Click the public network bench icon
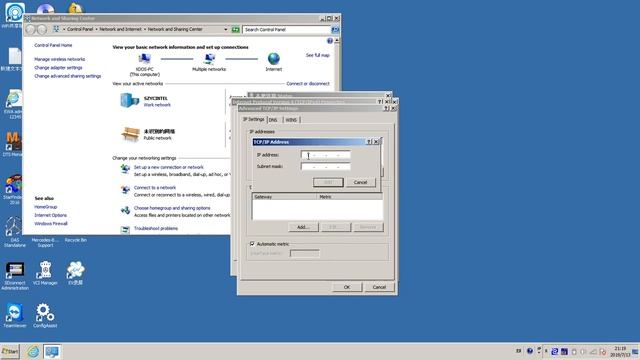 pyautogui.click(x=130, y=134)
